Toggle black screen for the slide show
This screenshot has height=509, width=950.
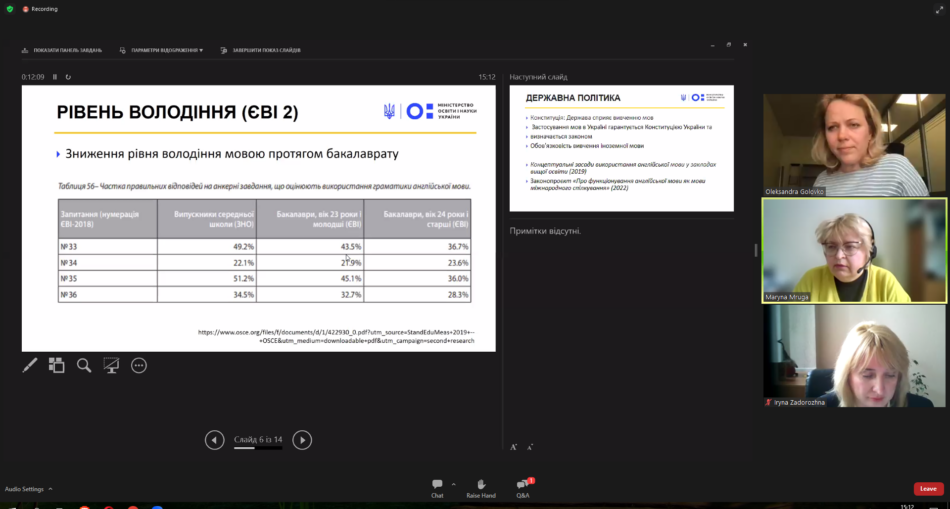(x=111, y=366)
